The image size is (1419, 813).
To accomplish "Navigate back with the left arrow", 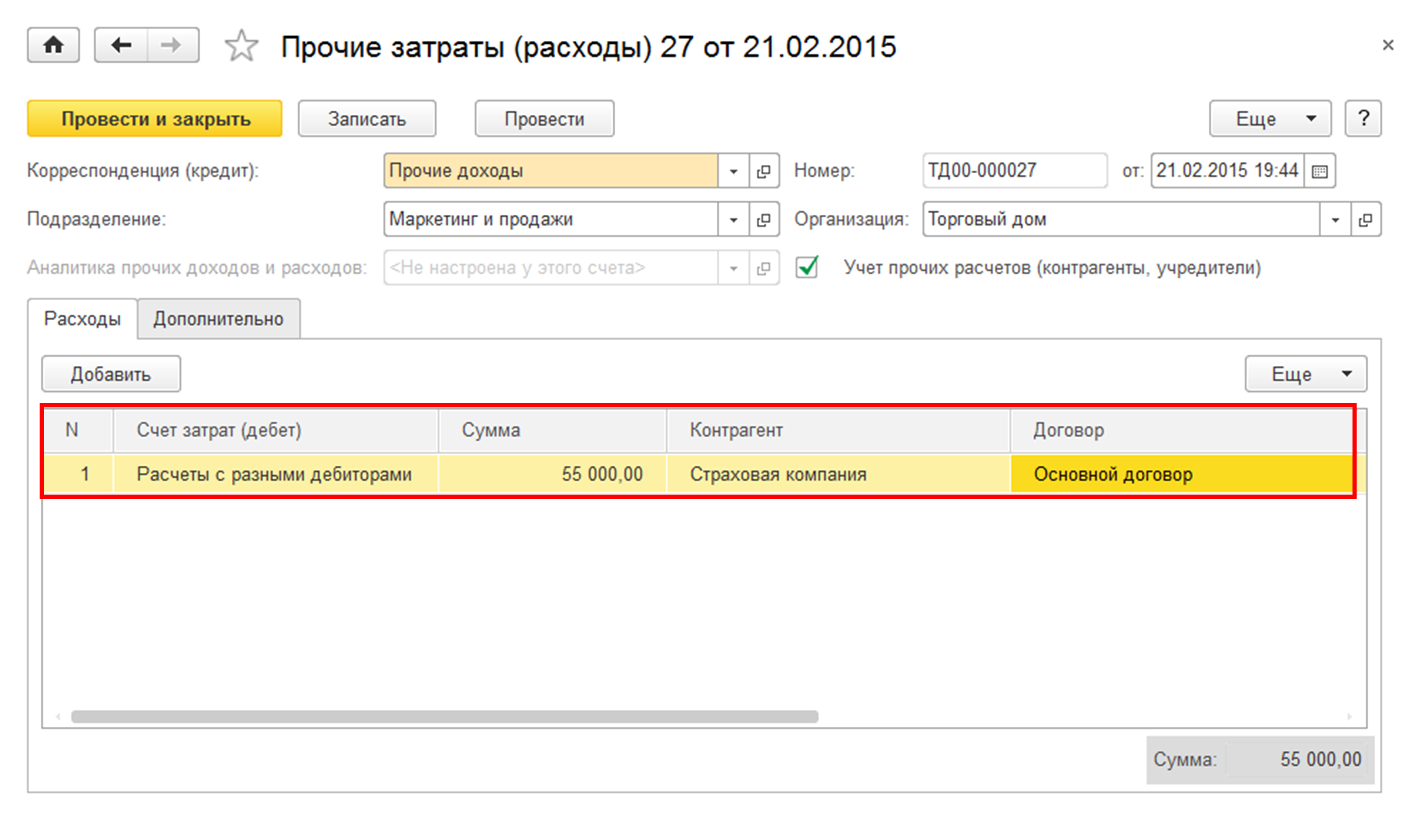I will pyautogui.click(x=121, y=46).
